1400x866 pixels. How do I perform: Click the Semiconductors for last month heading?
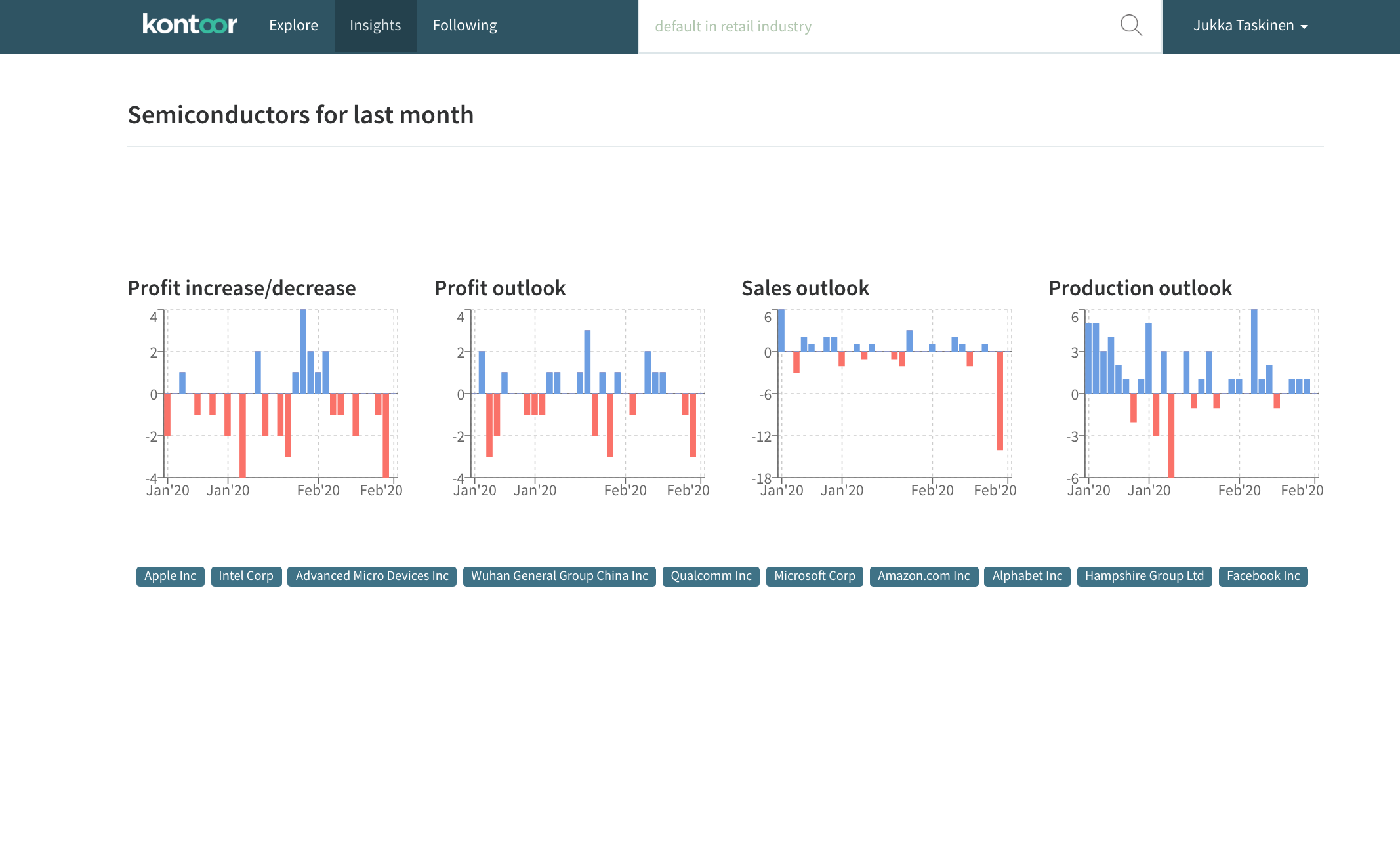coord(300,115)
